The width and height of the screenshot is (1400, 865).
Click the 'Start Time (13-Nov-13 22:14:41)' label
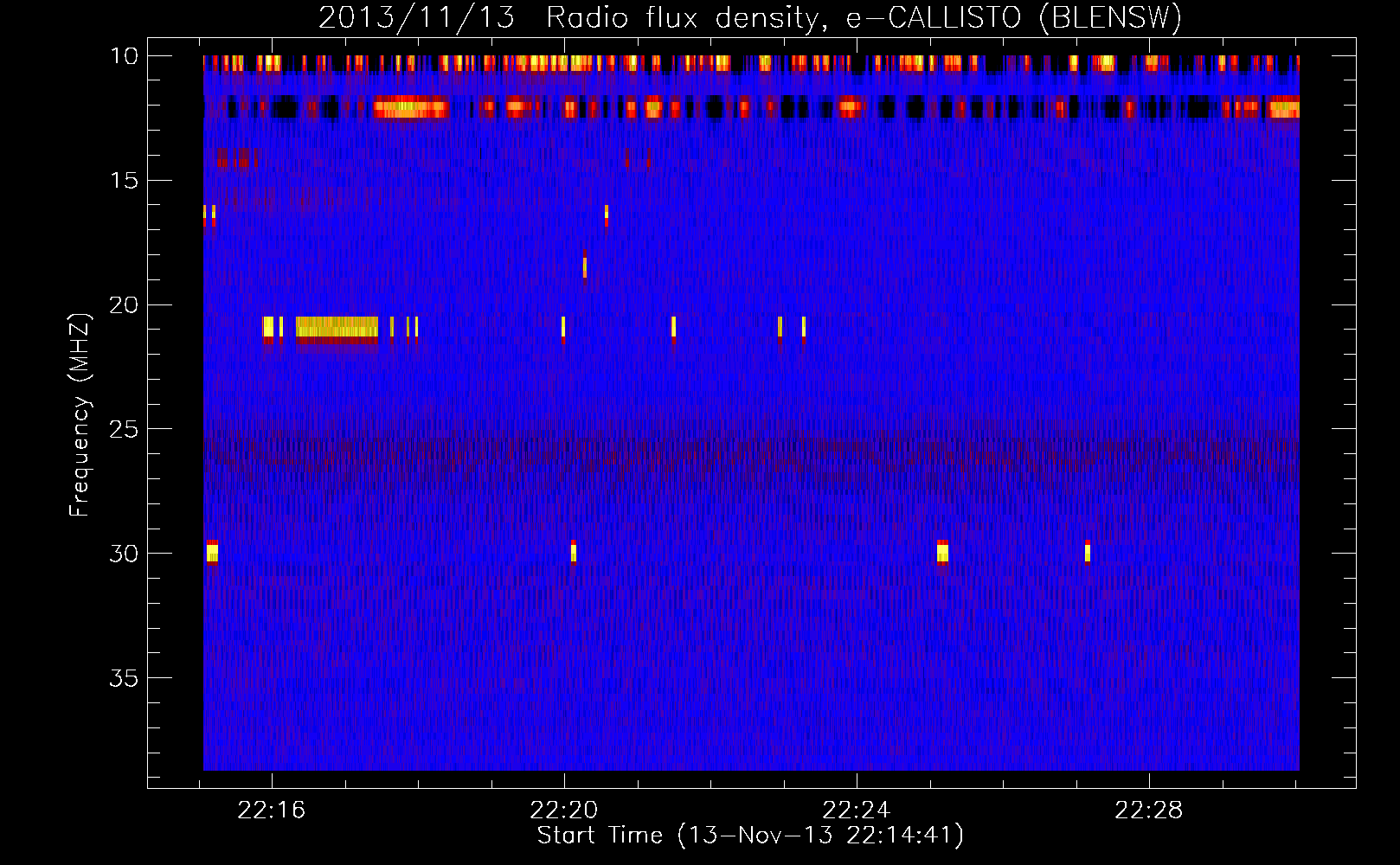click(x=750, y=836)
